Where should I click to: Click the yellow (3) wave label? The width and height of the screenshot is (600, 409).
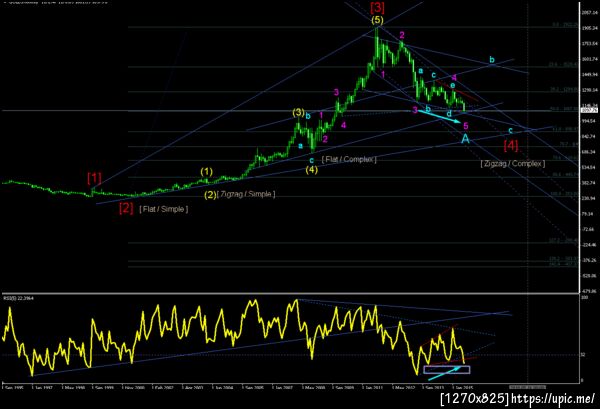[x=298, y=112]
